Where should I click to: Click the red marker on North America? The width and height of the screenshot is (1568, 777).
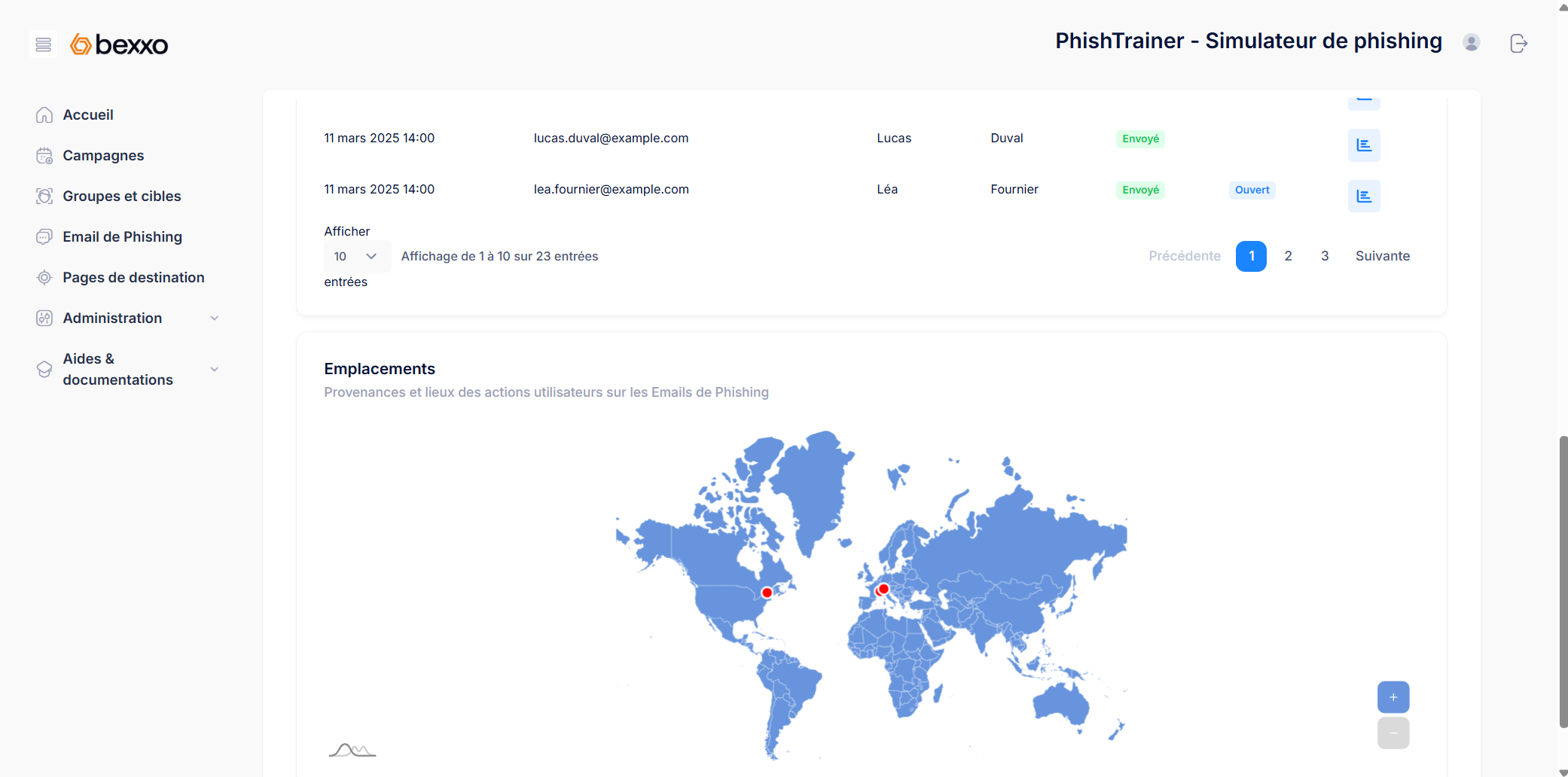click(x=767, y=593)
